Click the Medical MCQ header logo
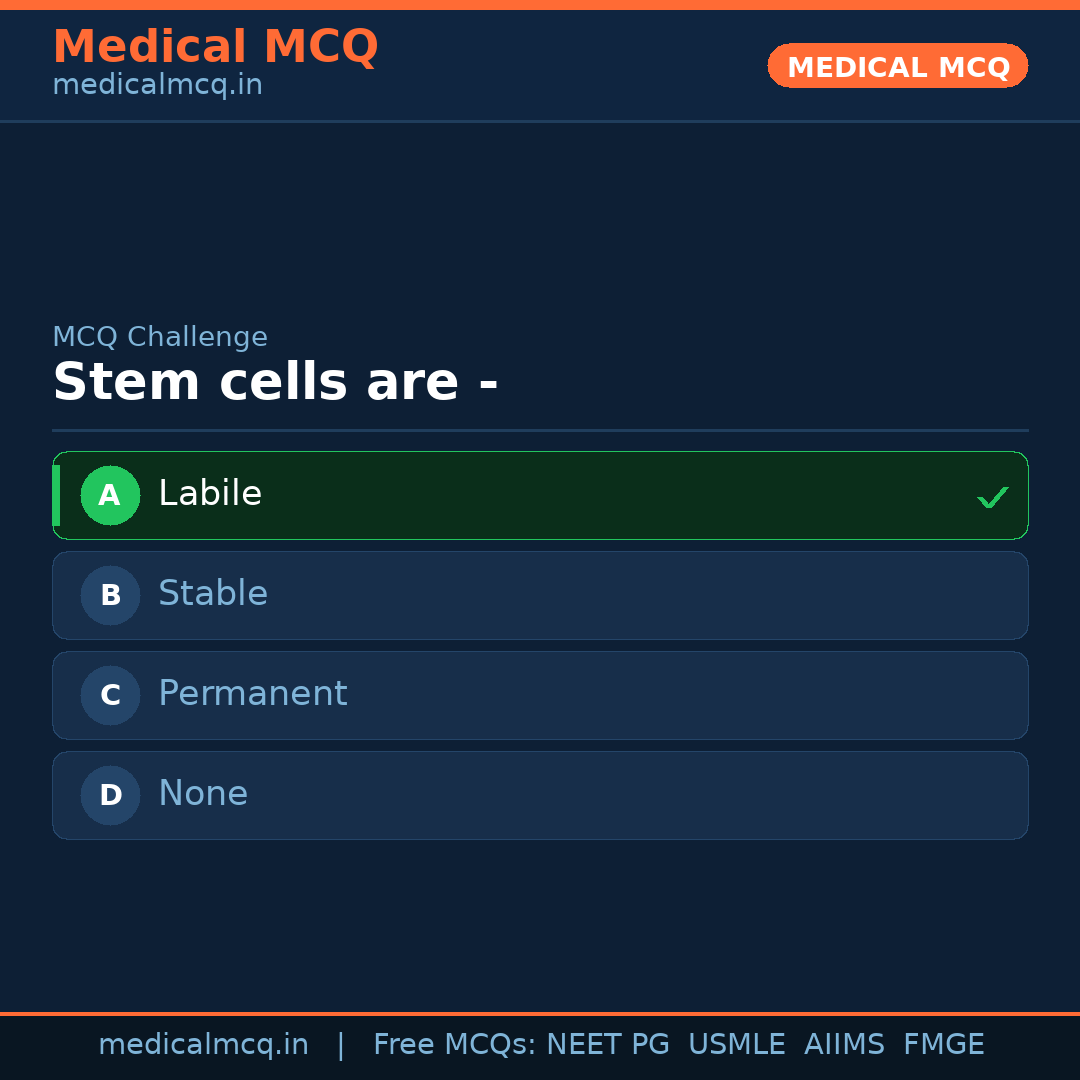 coord(216,46)
